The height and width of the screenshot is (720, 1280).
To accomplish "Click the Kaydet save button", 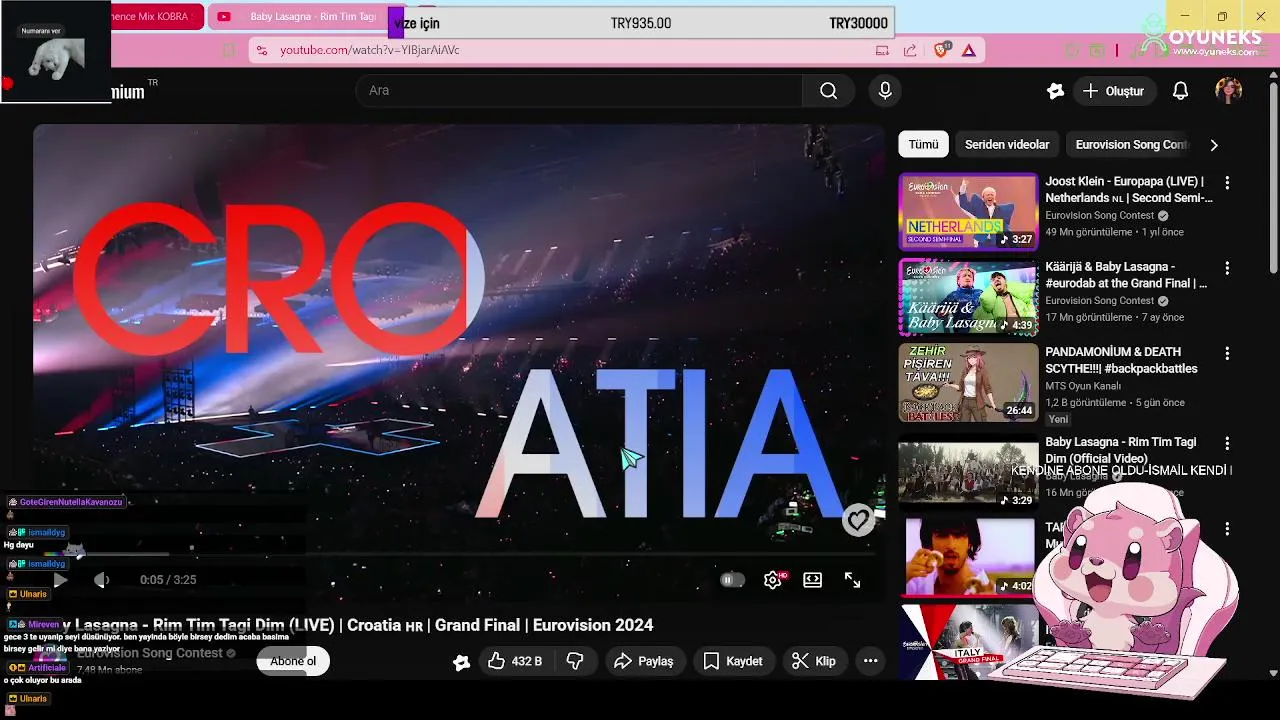I will pyautogui.click(x=733, y=661).
